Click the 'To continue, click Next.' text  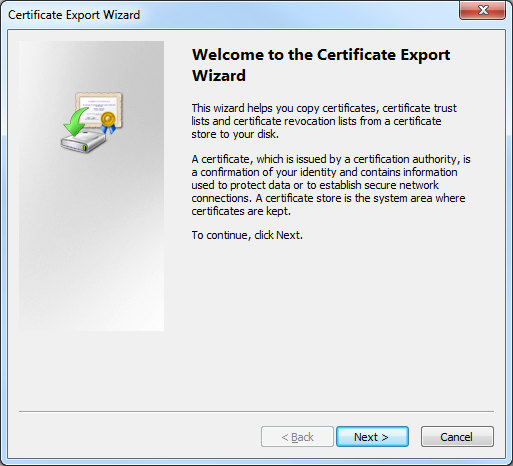coord(247,235)
